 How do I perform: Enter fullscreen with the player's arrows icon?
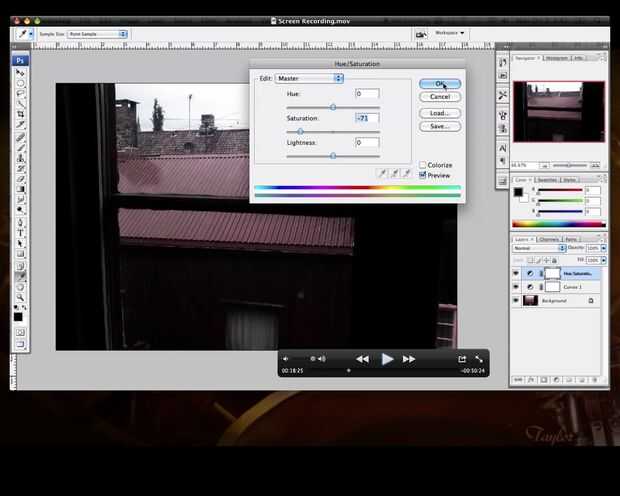[x=478, y=358]
